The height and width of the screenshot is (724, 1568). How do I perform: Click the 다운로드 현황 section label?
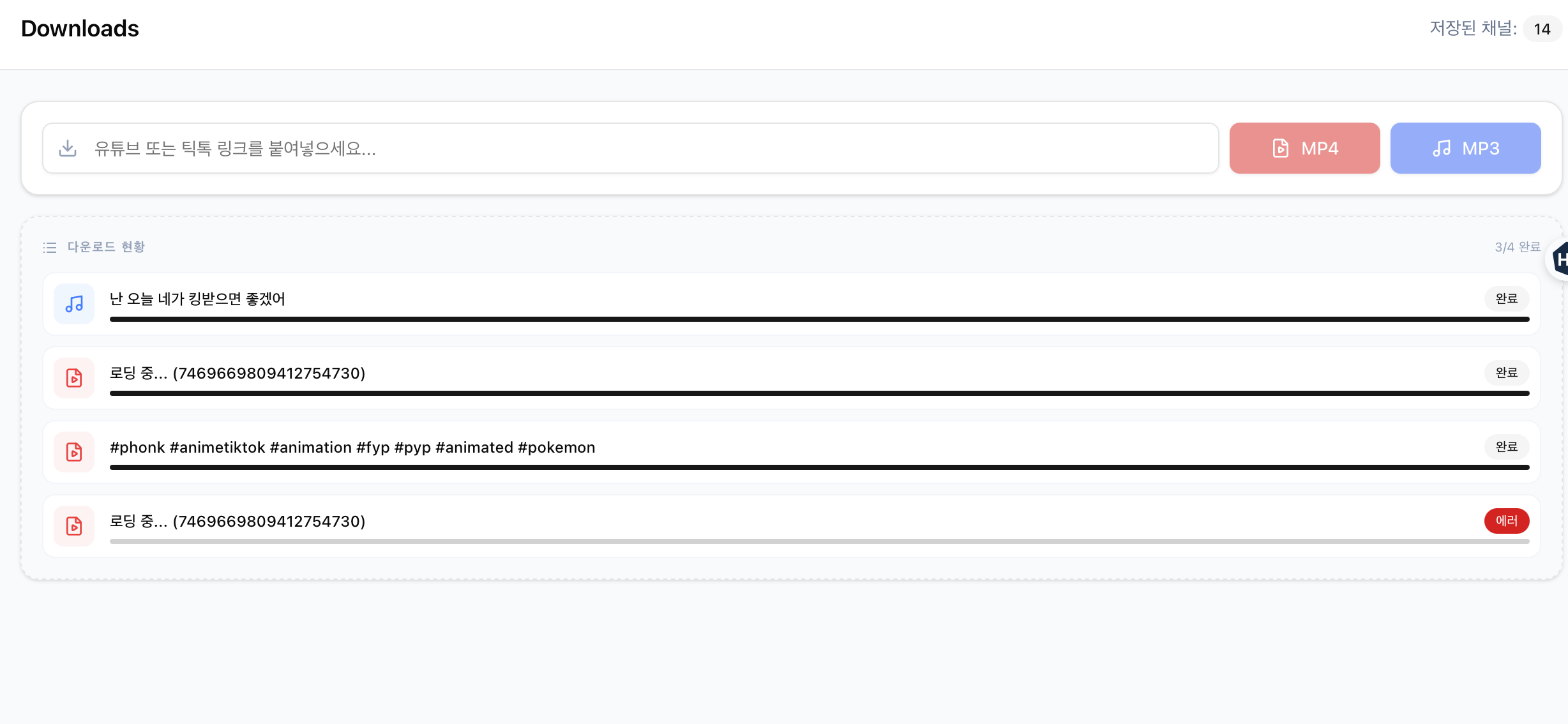[106, 247]
